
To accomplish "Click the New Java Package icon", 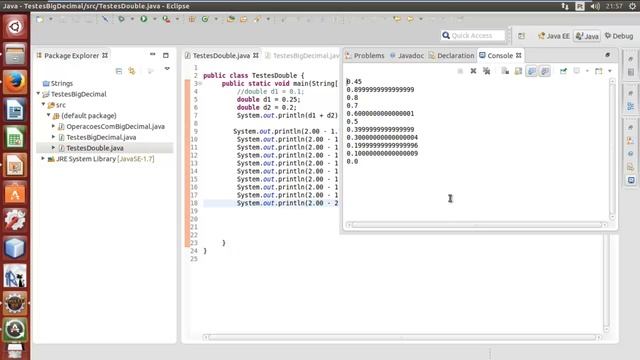I will click(191, 19).
